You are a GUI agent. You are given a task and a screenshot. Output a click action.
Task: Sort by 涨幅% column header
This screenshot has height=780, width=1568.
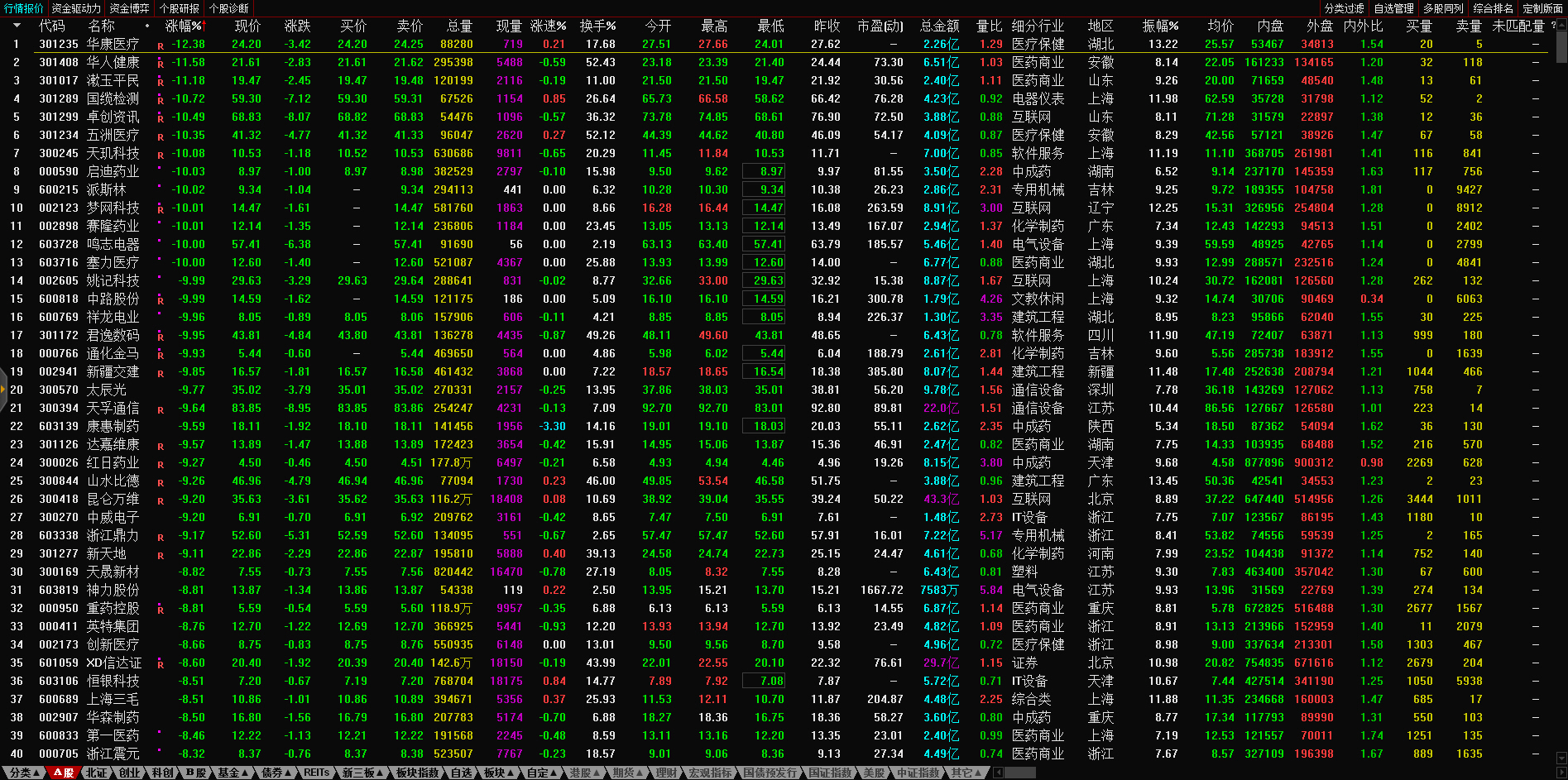[x=184, y=26]
